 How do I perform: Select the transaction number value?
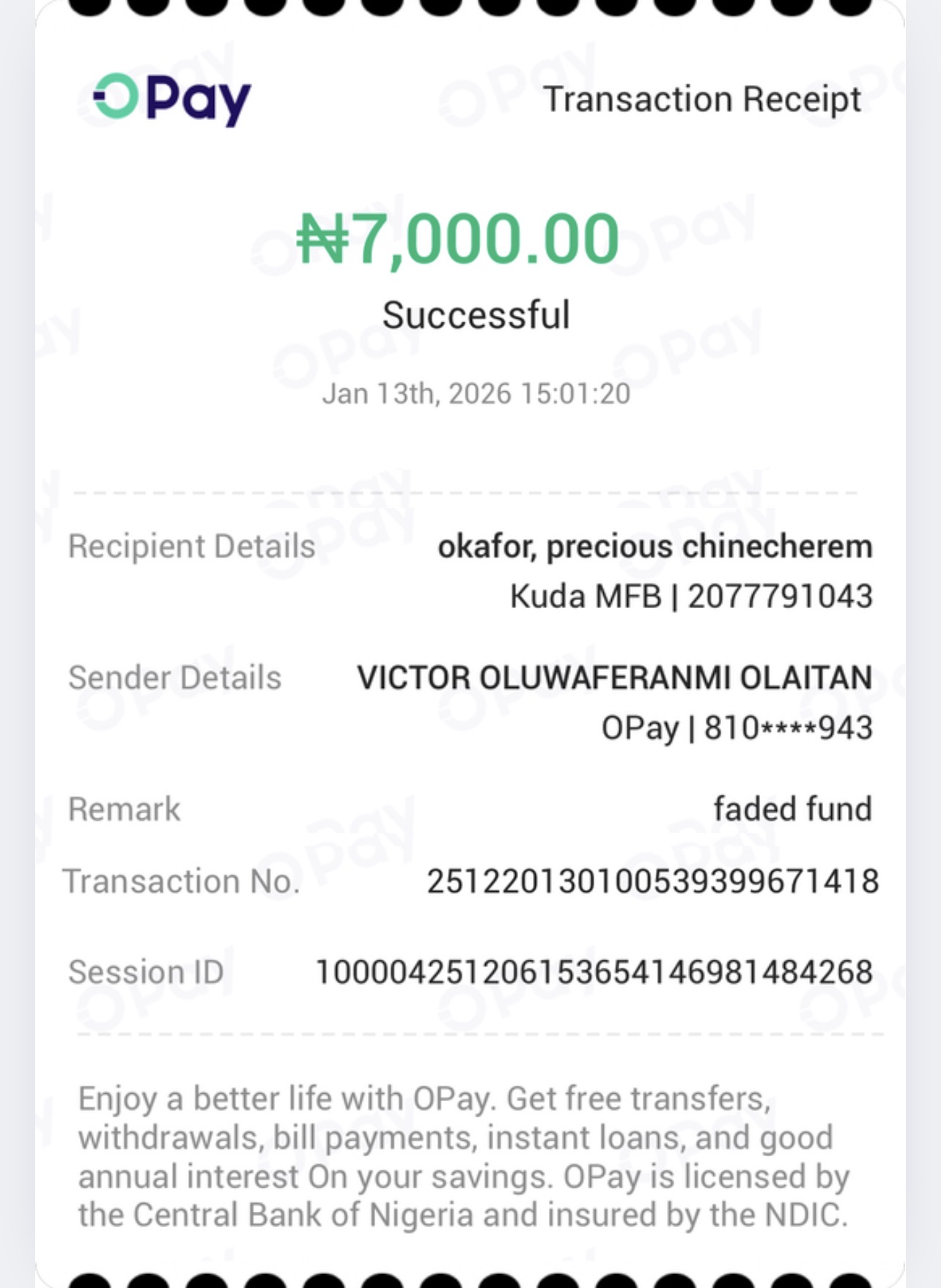(x=652, y=881)
